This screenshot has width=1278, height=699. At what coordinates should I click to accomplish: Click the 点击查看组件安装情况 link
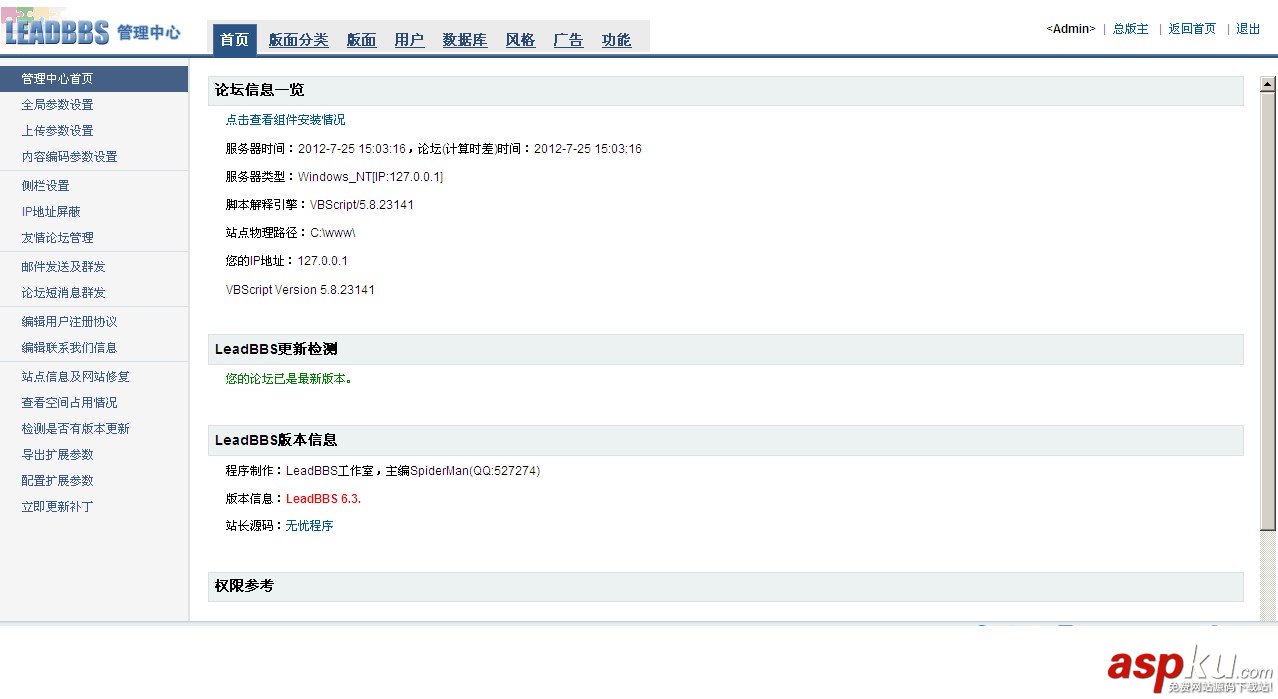click(285, 120)
